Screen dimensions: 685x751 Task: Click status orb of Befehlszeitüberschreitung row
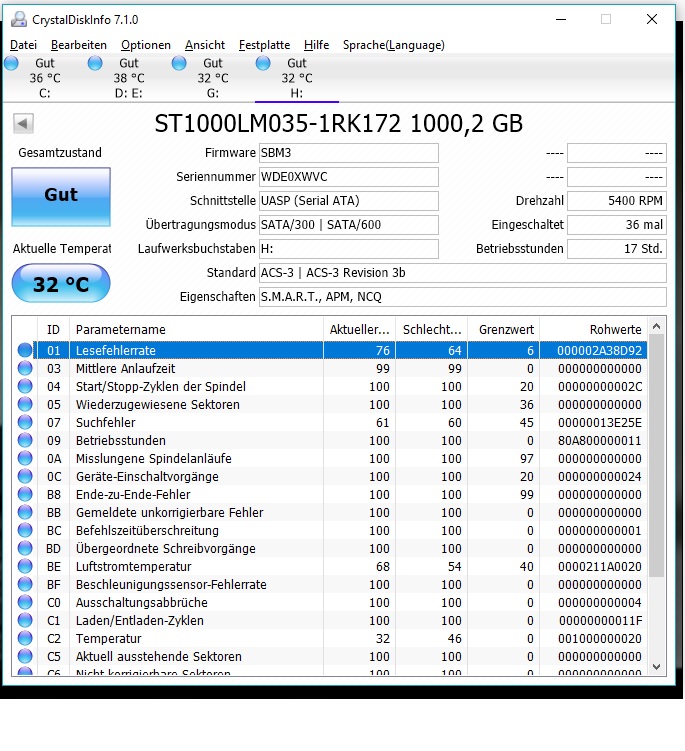[25, 530]
